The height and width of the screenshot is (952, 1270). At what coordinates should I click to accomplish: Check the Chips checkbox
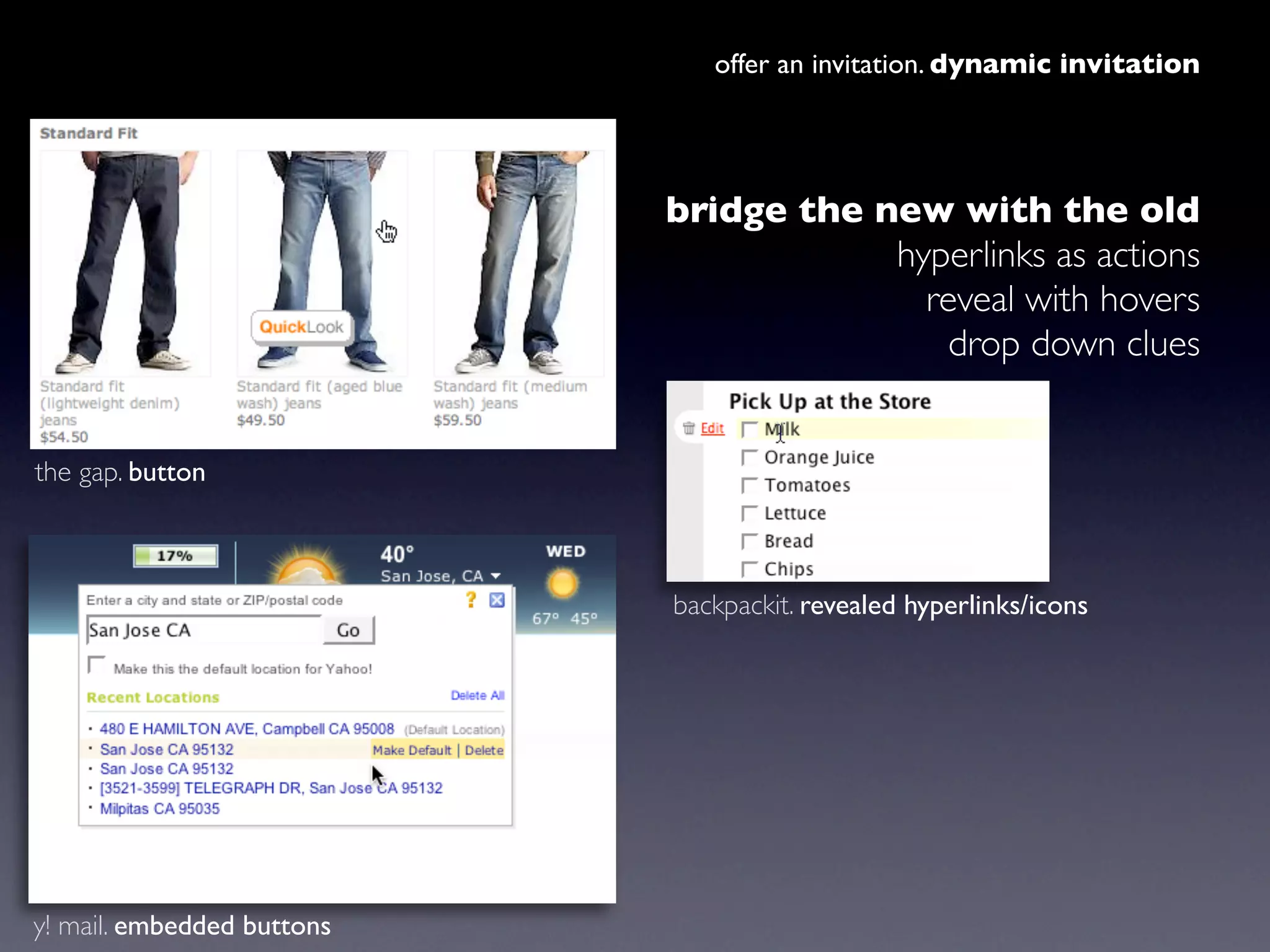[749, 569]
